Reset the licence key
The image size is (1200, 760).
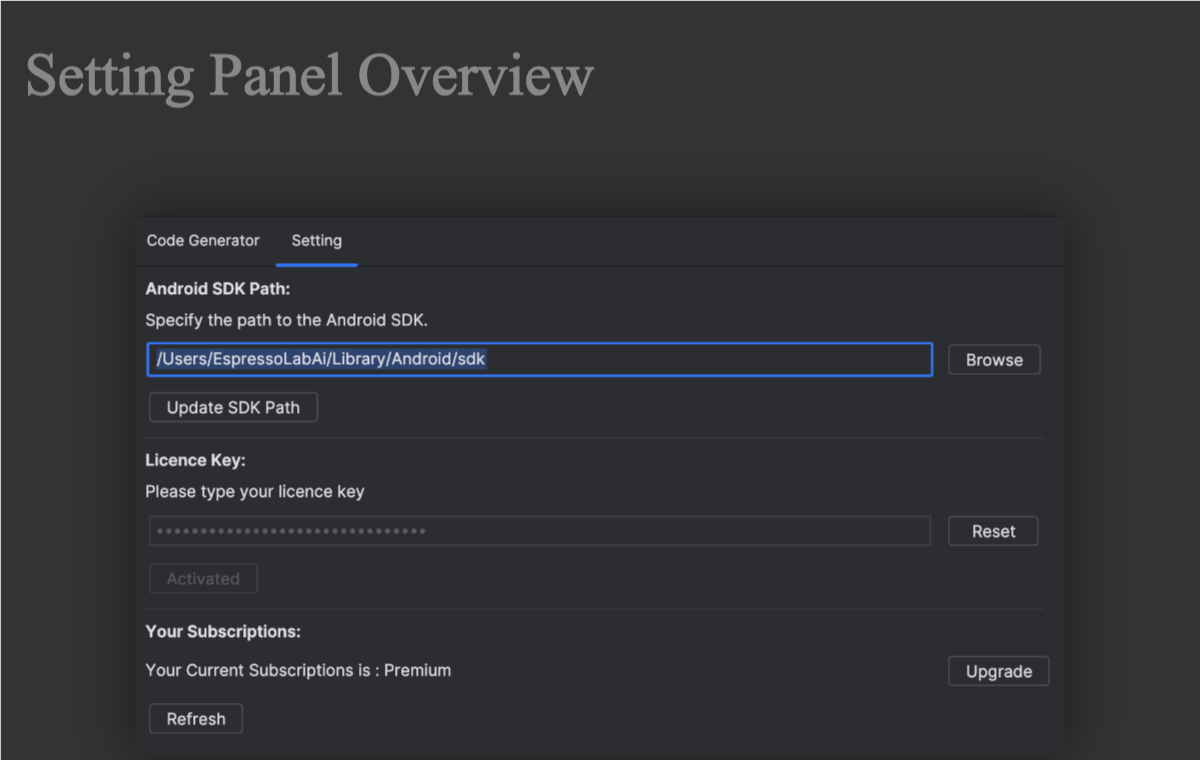993,532
